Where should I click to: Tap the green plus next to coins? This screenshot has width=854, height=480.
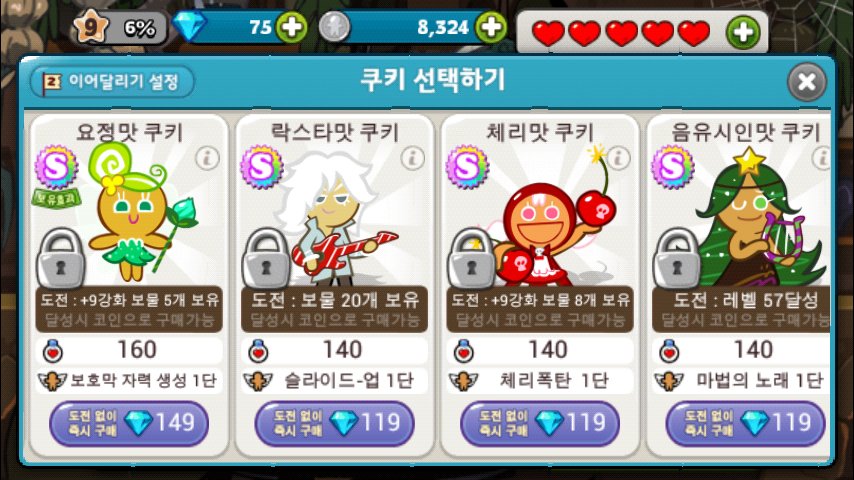pyautogui.click(x=491, y=27)
